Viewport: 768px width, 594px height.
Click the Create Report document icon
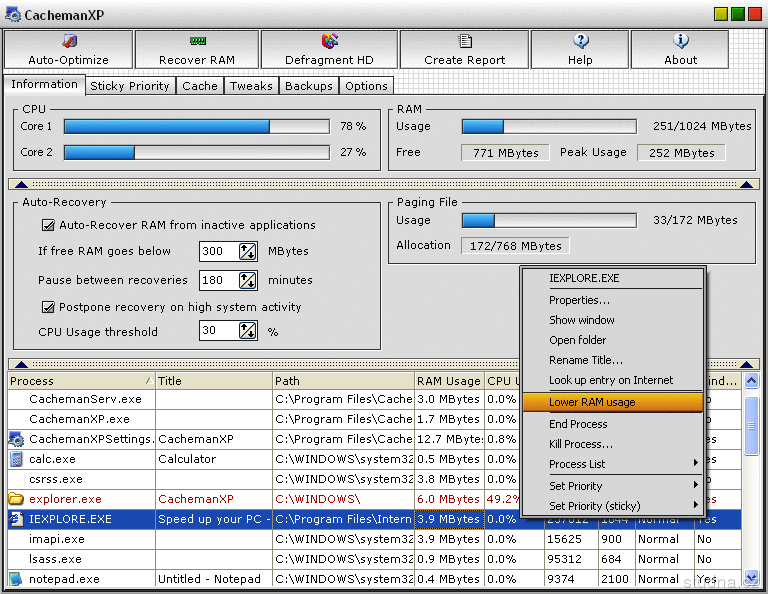point(465,42)
